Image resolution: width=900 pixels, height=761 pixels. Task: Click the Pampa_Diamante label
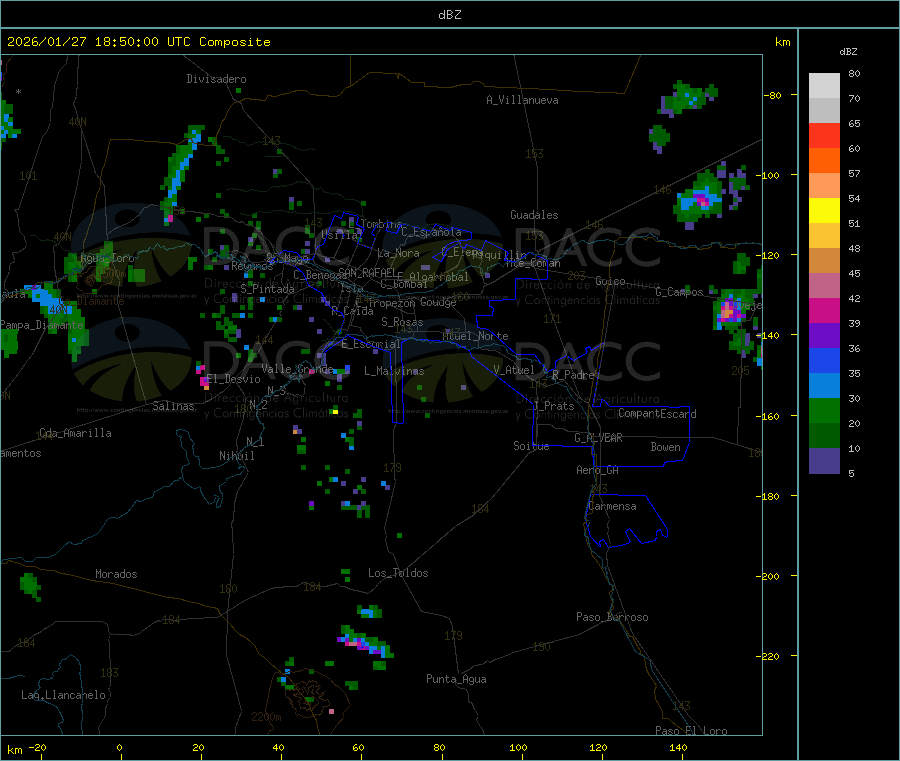tap(41, 325)
